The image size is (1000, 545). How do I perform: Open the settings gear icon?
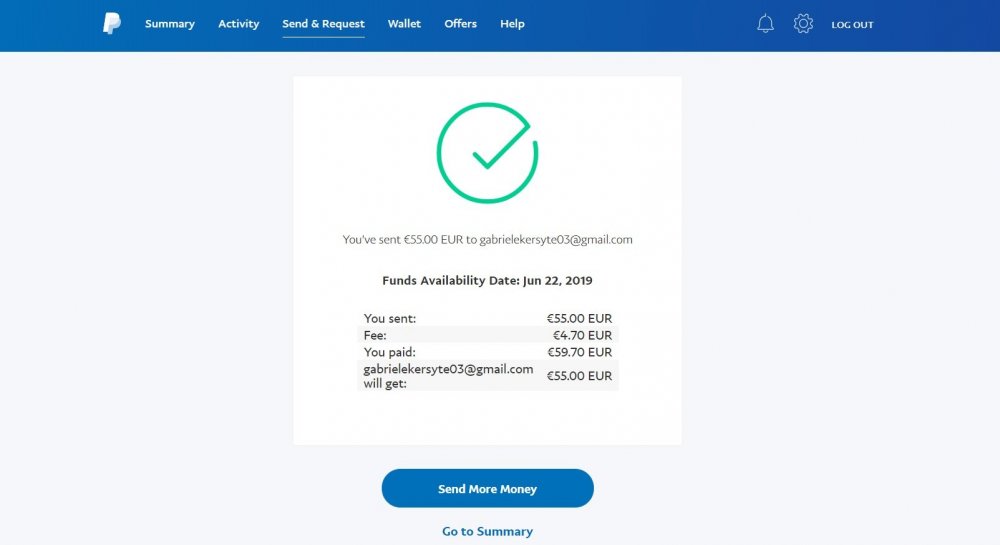803,24
